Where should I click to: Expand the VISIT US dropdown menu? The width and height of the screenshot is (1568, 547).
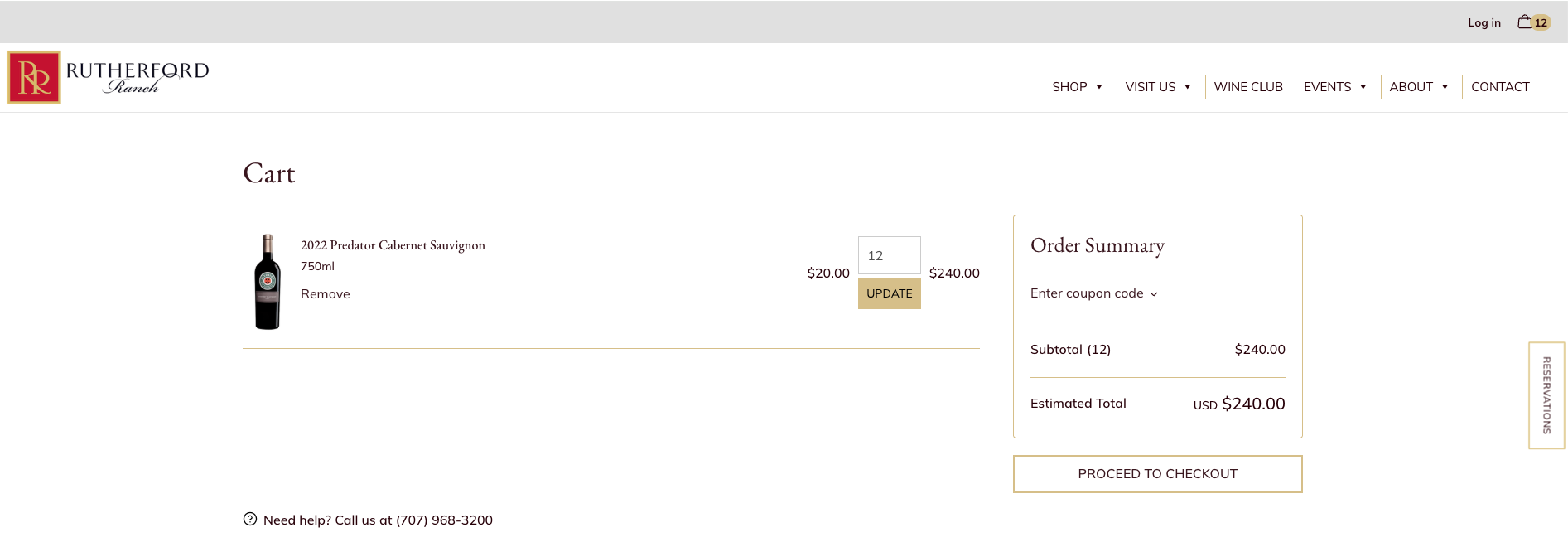(x=1158, y=87)
